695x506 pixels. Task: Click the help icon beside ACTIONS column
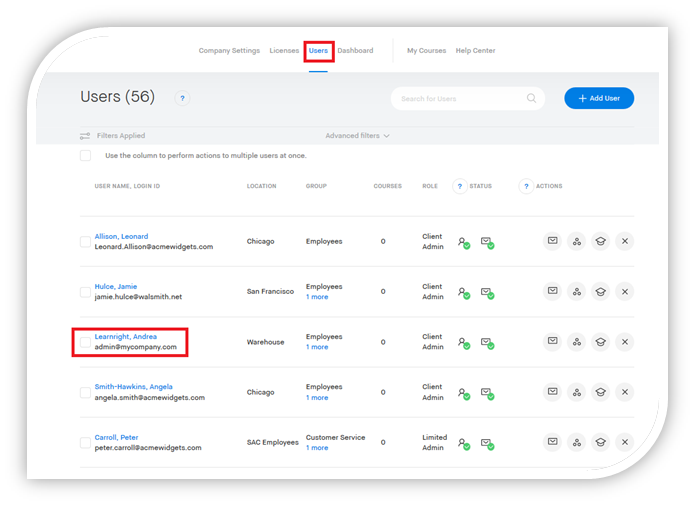pos(526,186)
